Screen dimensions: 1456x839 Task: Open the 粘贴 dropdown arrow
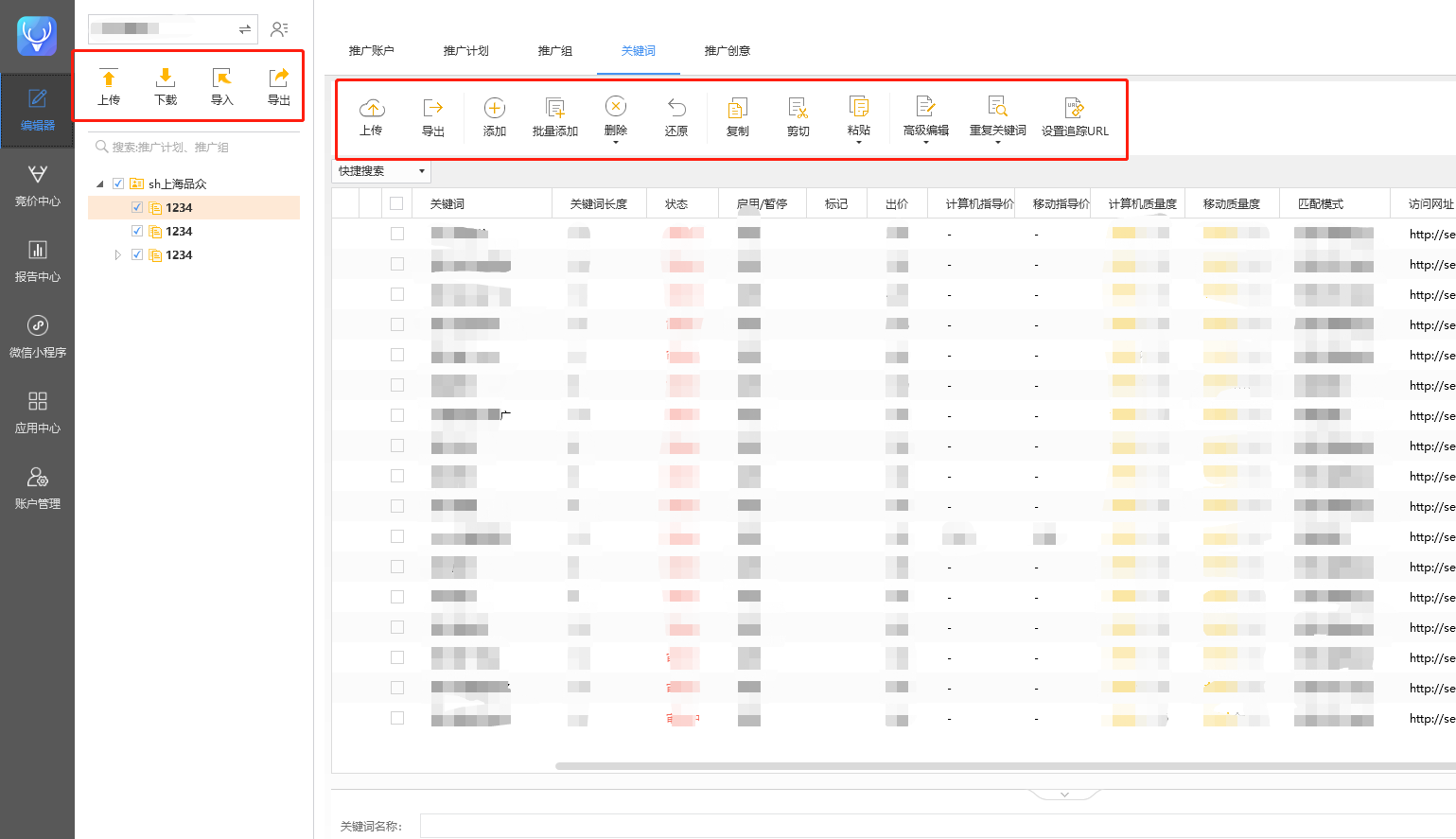(x=859, y=143)
